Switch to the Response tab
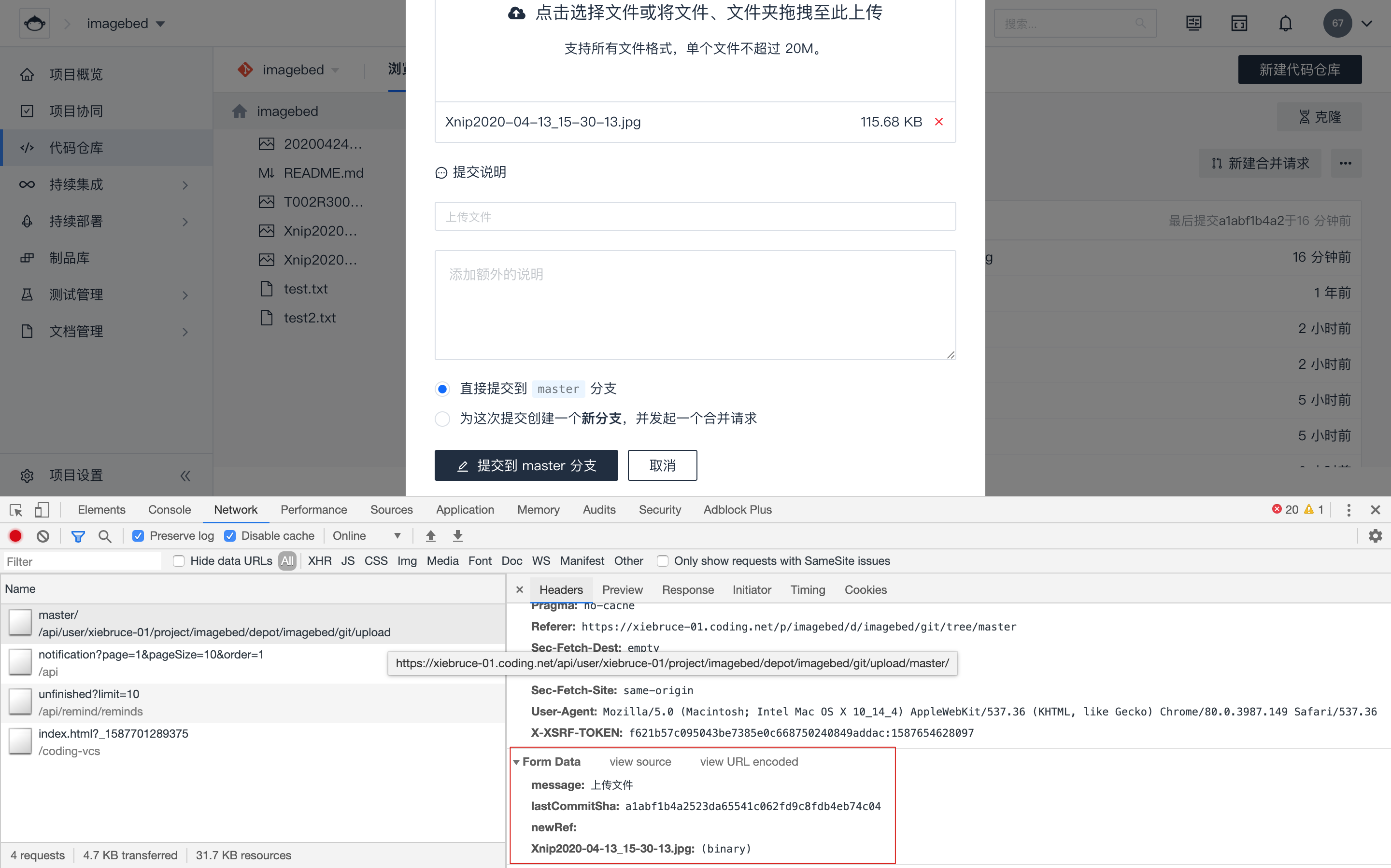 click(x=687, y=589)
